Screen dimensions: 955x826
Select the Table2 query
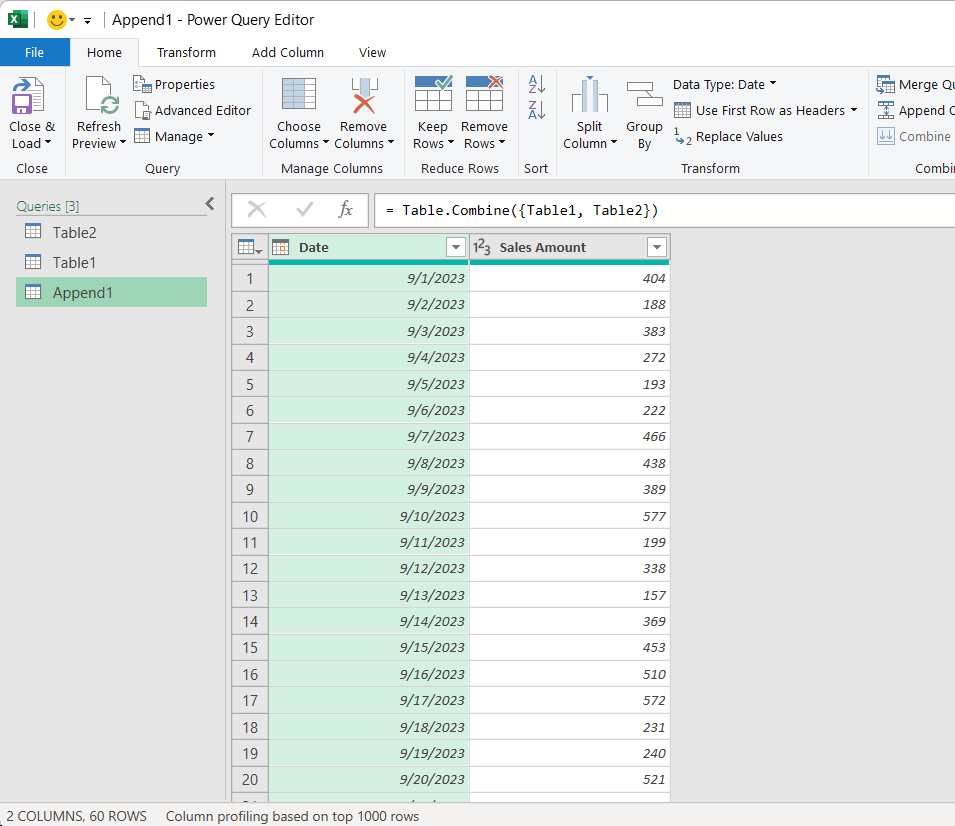[x=75, y=233]
